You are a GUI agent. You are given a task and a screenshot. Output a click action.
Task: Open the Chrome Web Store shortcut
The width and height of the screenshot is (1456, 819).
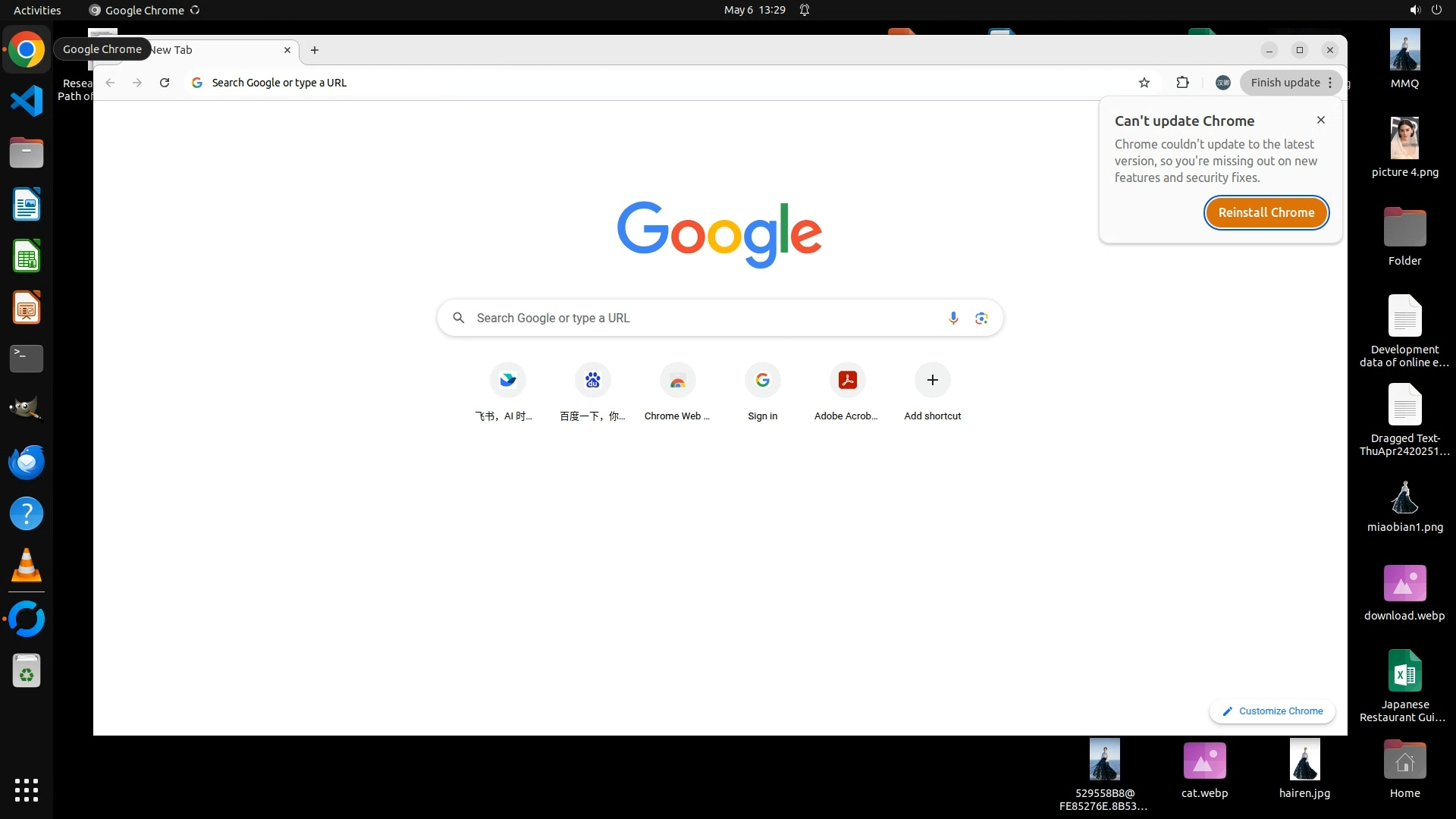coord(677,380)
